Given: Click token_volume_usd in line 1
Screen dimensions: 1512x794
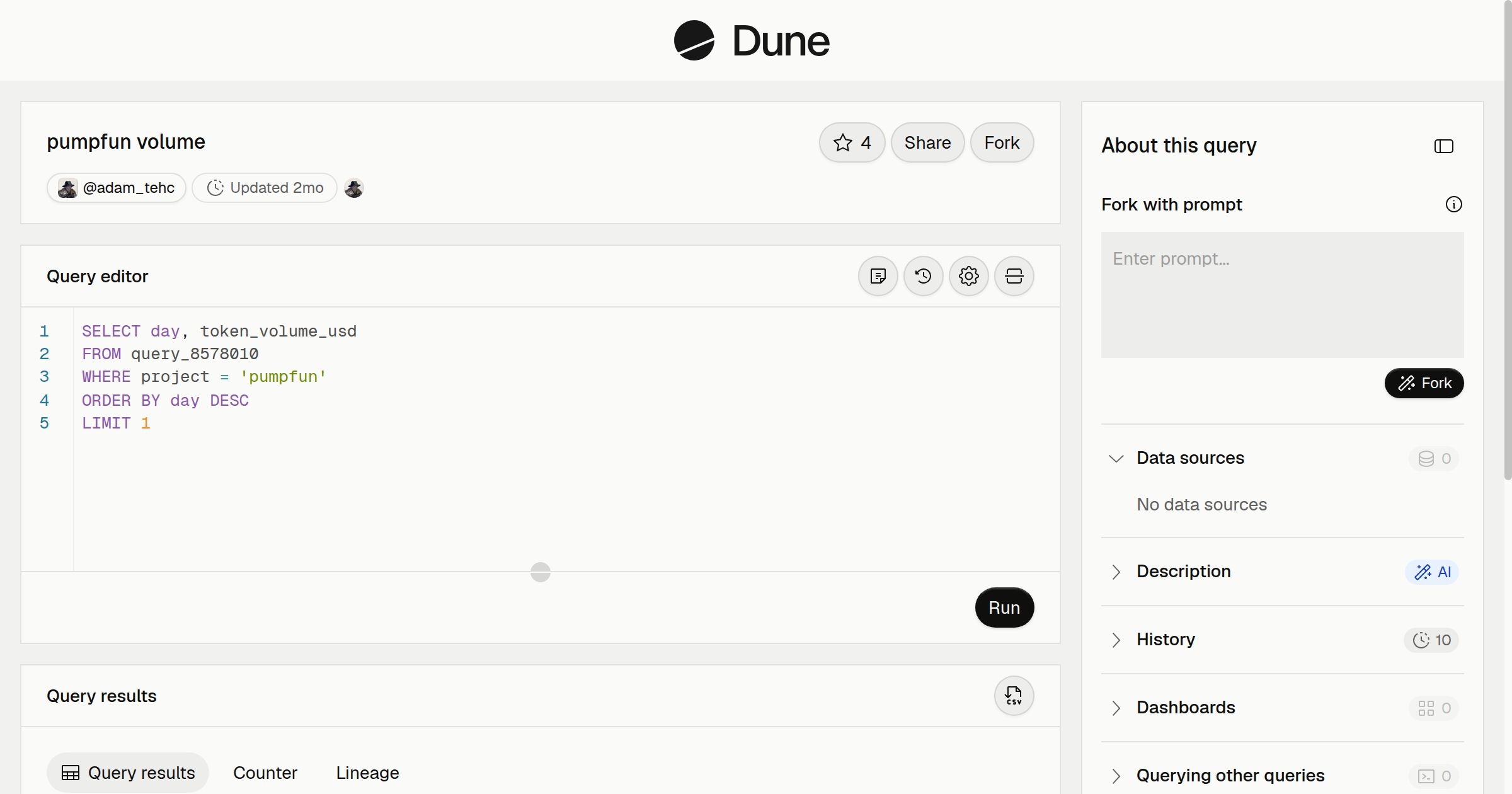Looking at the screenshot, I should click(x=278, y=331).
